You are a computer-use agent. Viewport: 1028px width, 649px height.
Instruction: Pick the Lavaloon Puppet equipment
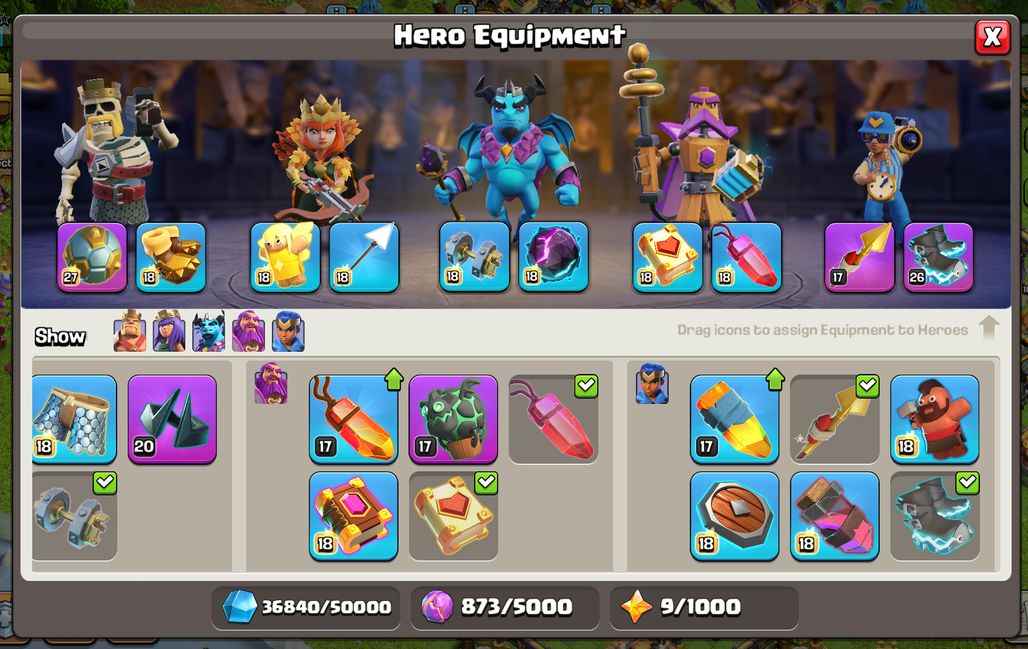click(x=453, y=420)
